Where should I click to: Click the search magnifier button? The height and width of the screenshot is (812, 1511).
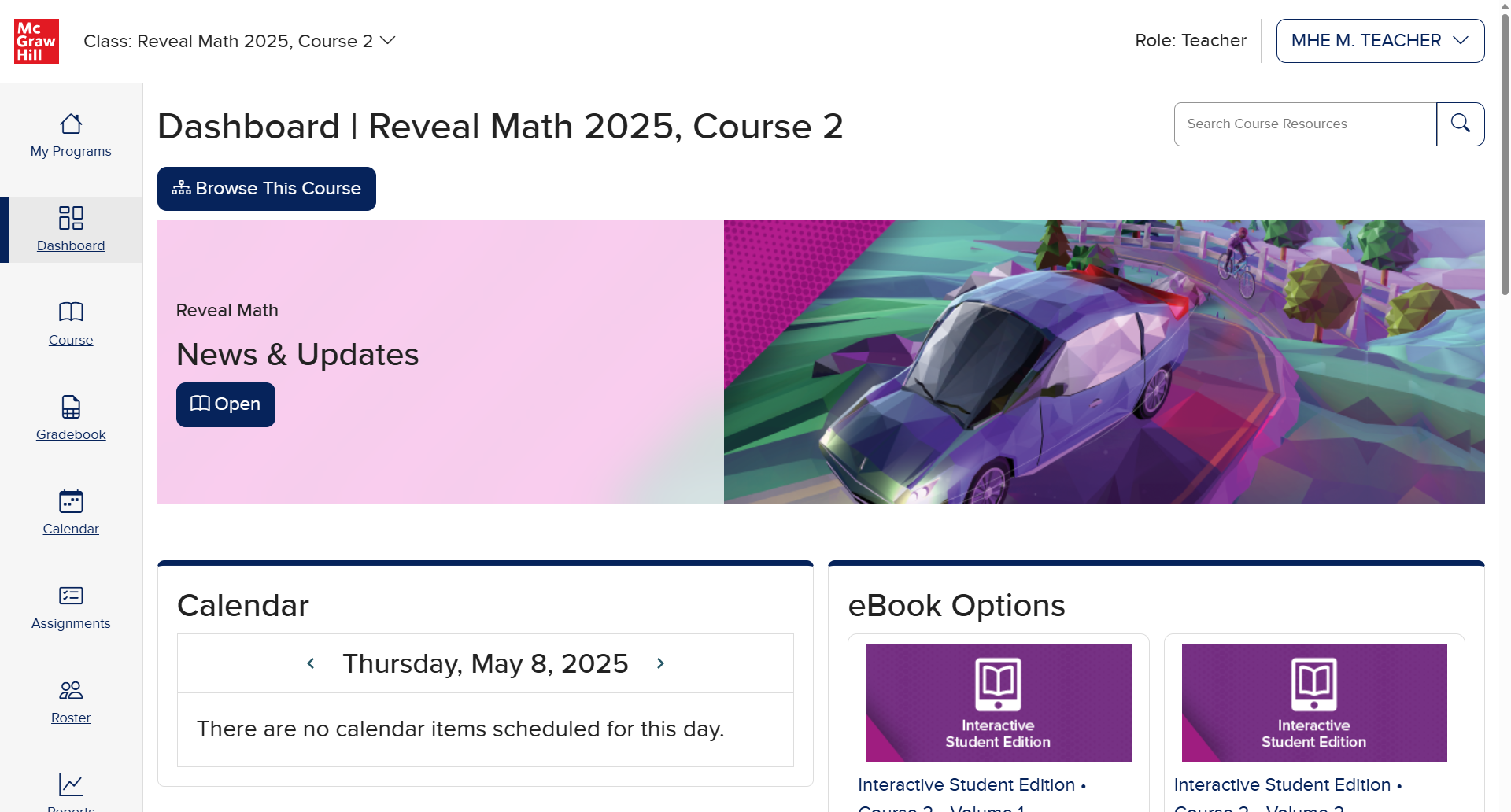pos(1461,124)
